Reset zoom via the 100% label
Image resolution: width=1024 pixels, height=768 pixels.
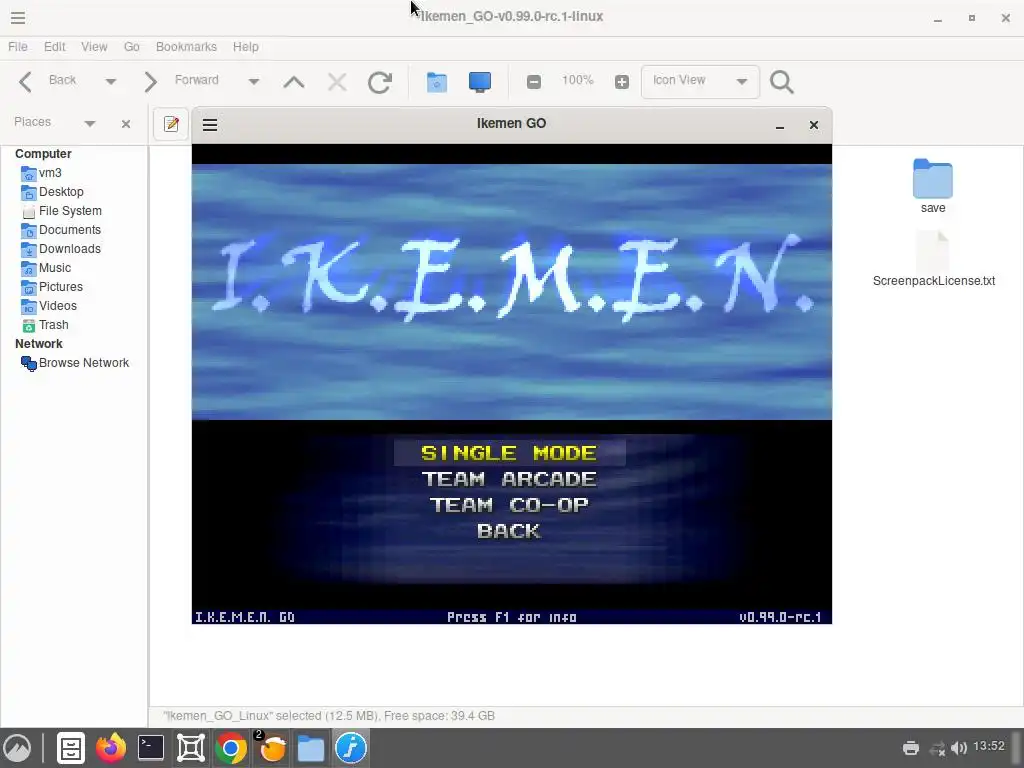(577, 80)
